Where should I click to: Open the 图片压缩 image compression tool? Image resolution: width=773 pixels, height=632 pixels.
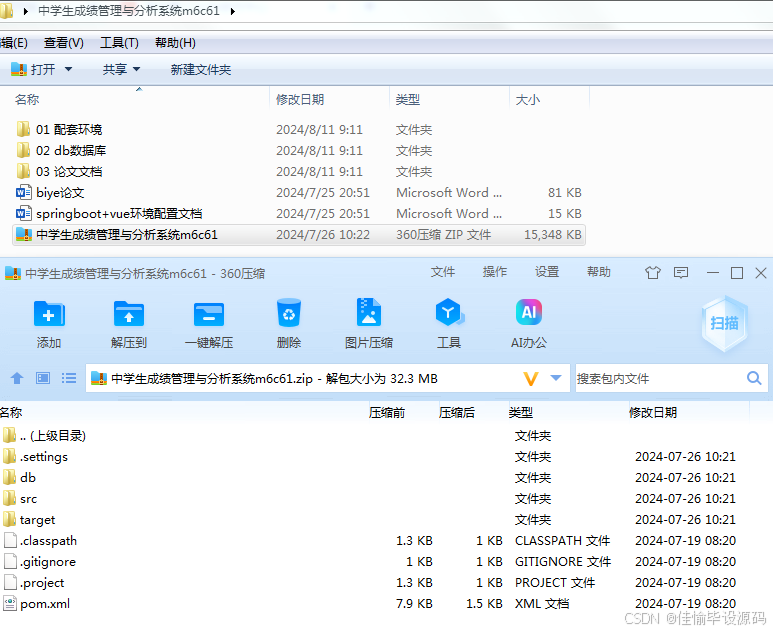point(369,313)
